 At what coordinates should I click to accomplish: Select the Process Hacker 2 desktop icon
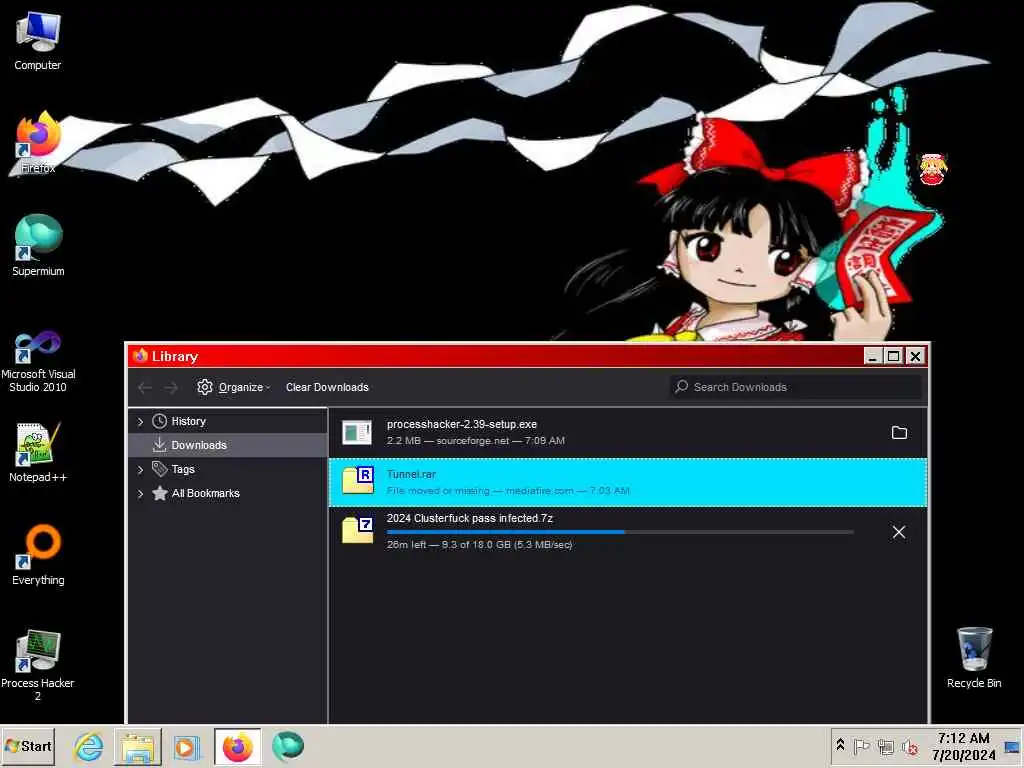tap(37, 665)
